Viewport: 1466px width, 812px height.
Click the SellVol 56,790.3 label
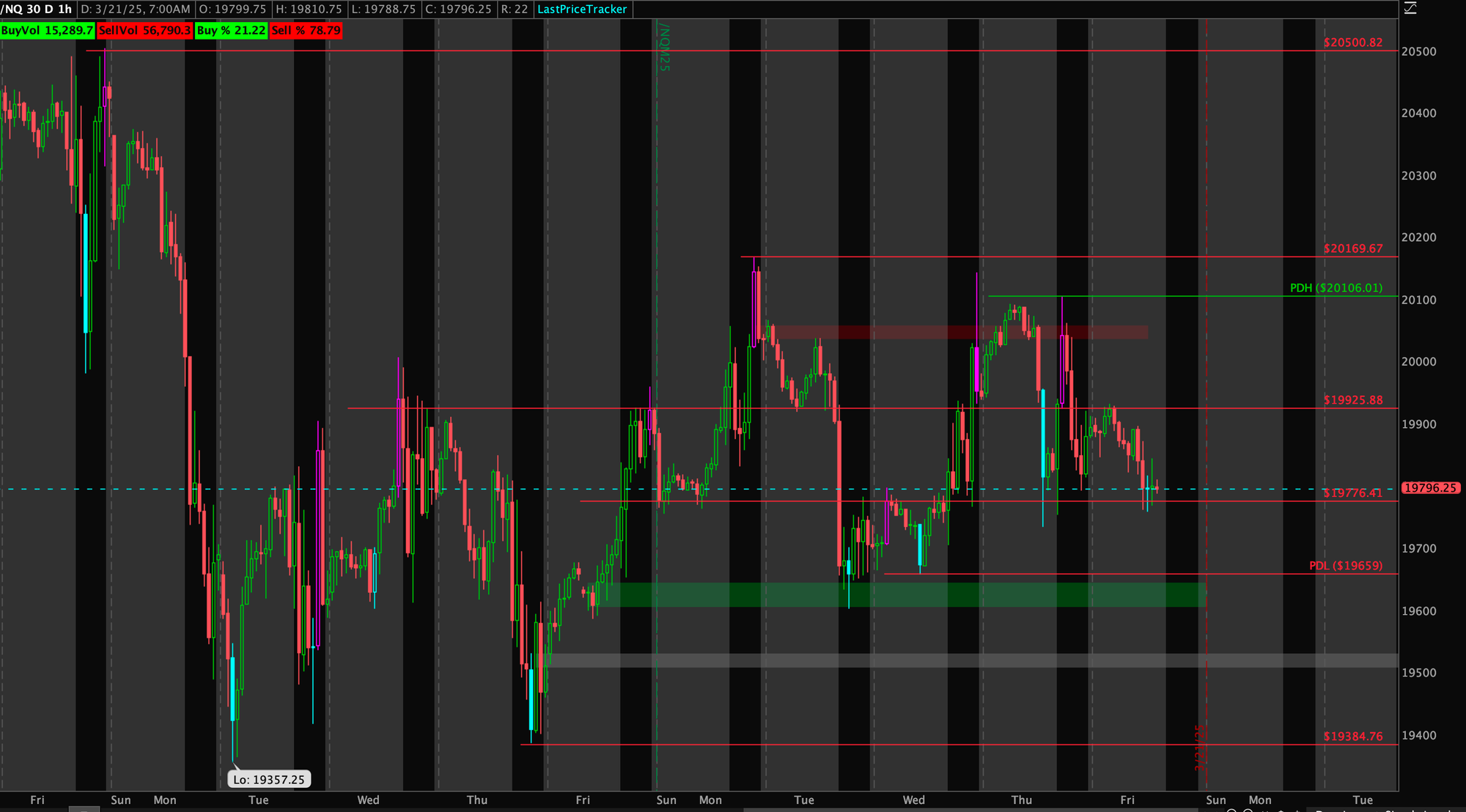(x=145, y=31)
